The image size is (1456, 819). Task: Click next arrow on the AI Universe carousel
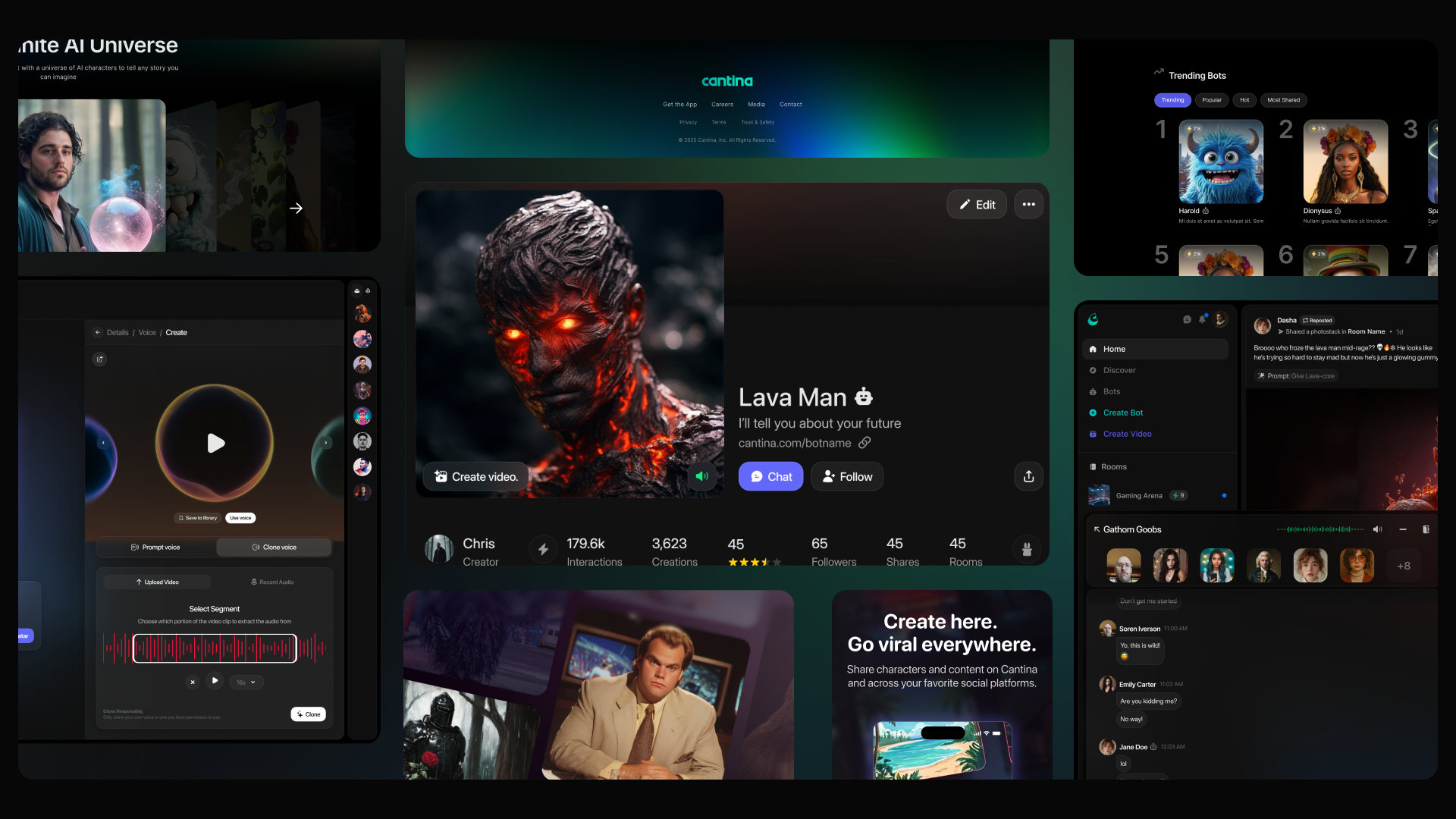pyautogui.click(x=296, y=208)
